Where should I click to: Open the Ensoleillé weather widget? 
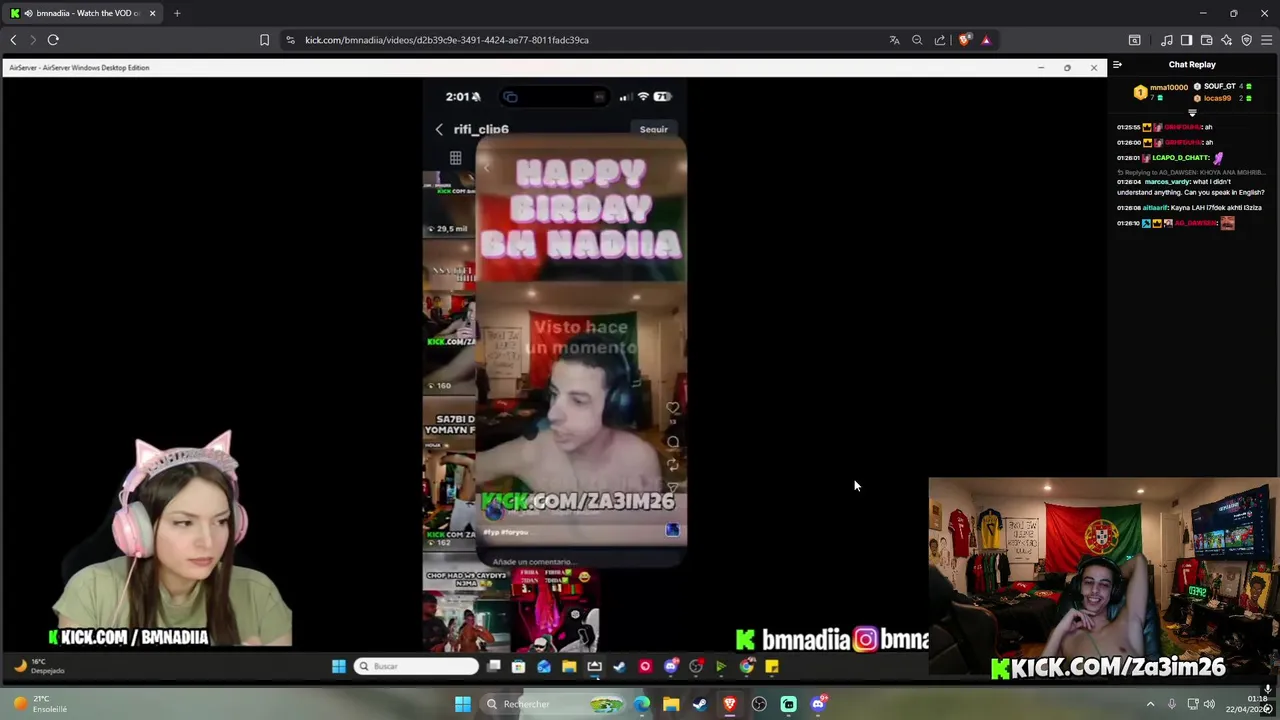pos(40,704)
